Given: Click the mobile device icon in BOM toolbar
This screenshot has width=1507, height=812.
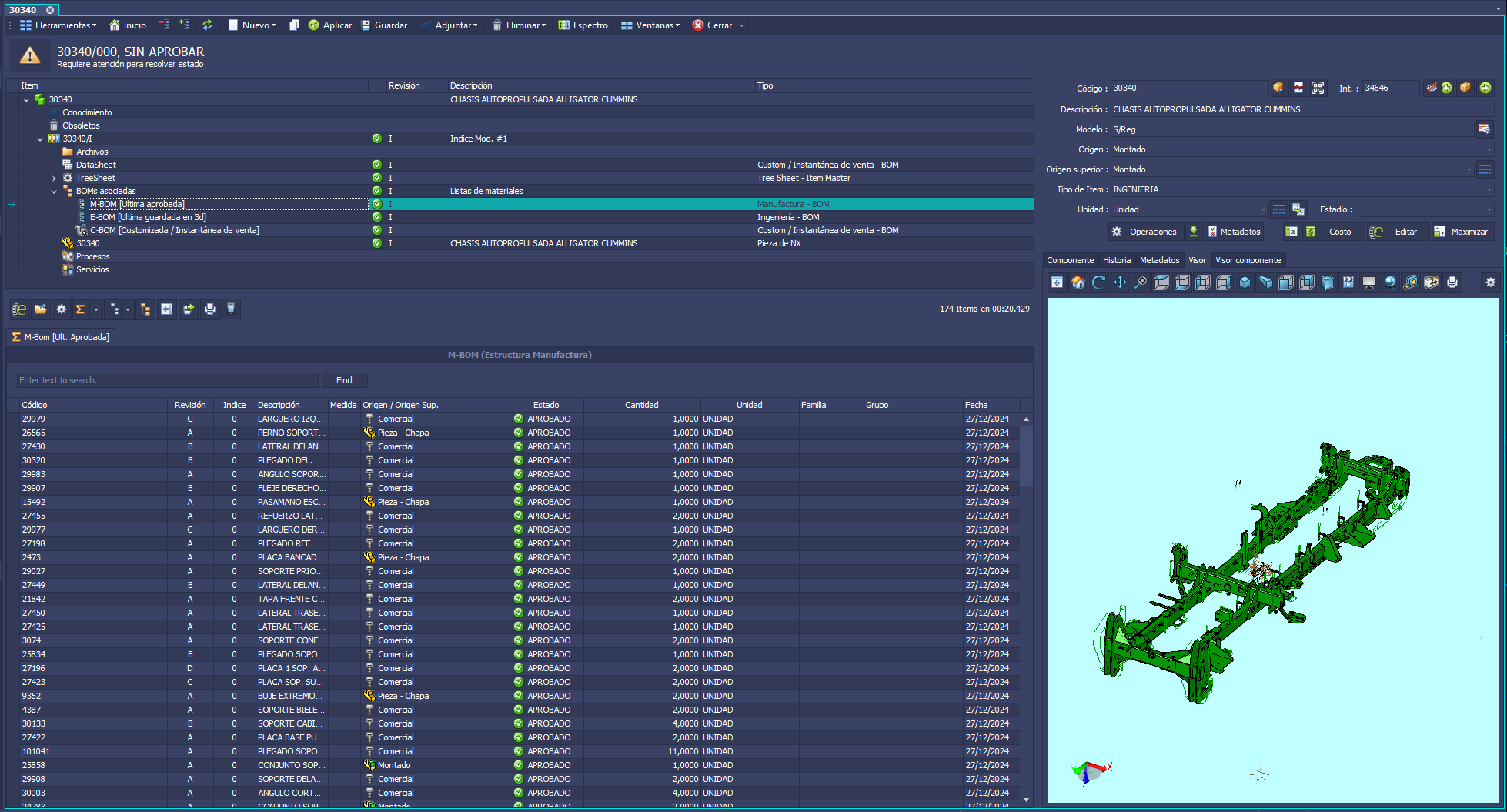Looking at the screenshot, I should [x=231, y=309].
